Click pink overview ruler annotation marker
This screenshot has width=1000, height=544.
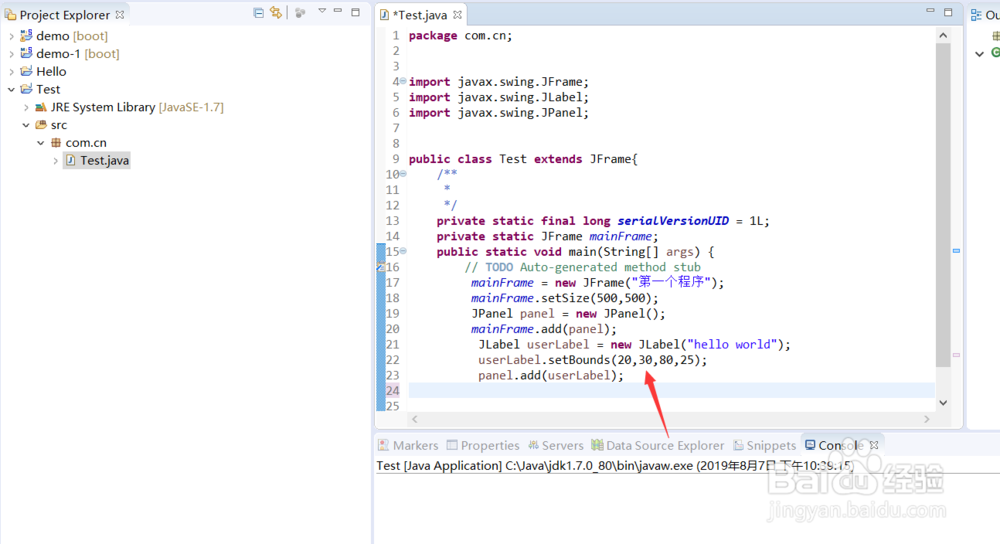pyautogui.click(x=957, y=355)
